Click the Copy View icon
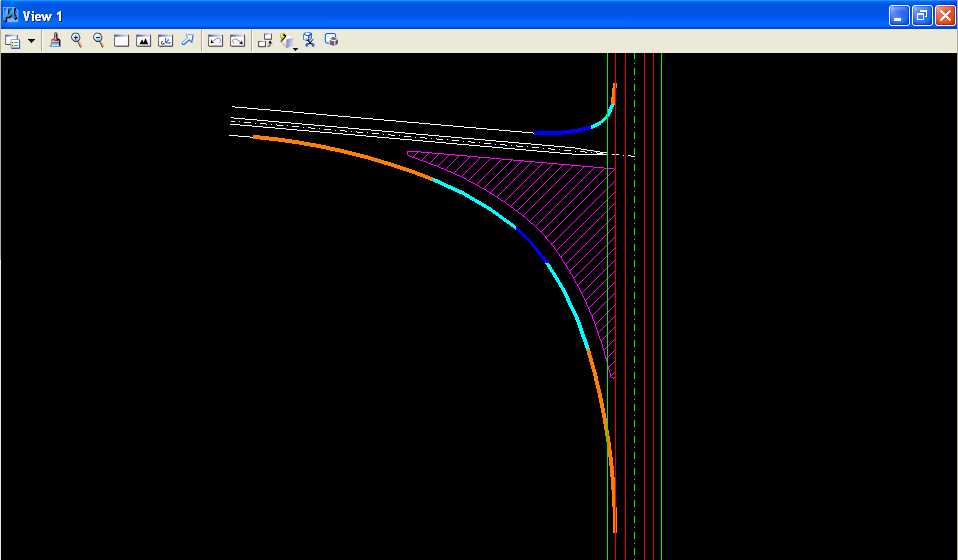958x560 pixels. tap(265, 41)
